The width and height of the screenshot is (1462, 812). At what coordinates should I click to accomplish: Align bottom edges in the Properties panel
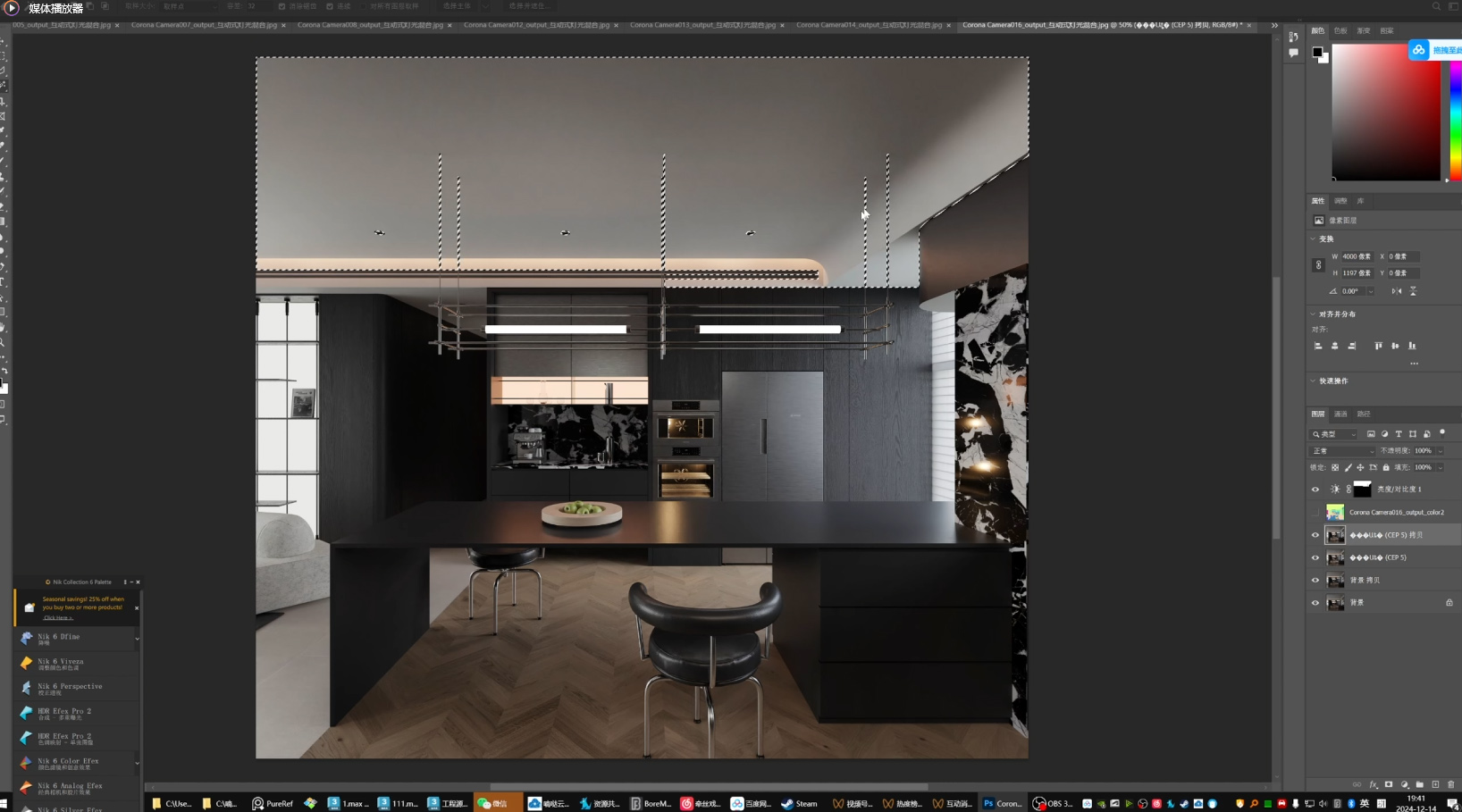pos(1412,346)
